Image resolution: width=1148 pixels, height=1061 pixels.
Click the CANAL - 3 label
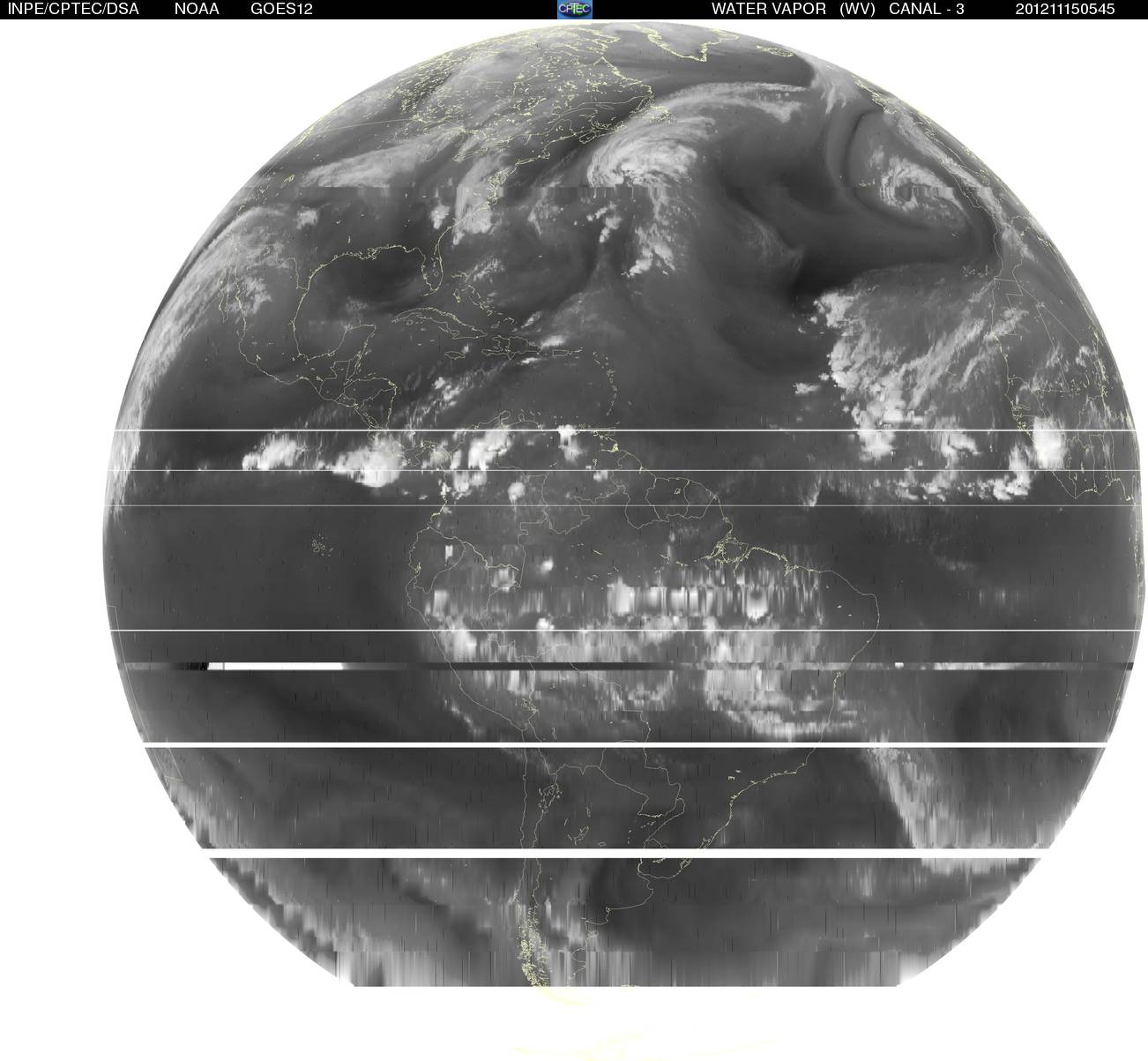pyautogui.click(x=927, y=9)
